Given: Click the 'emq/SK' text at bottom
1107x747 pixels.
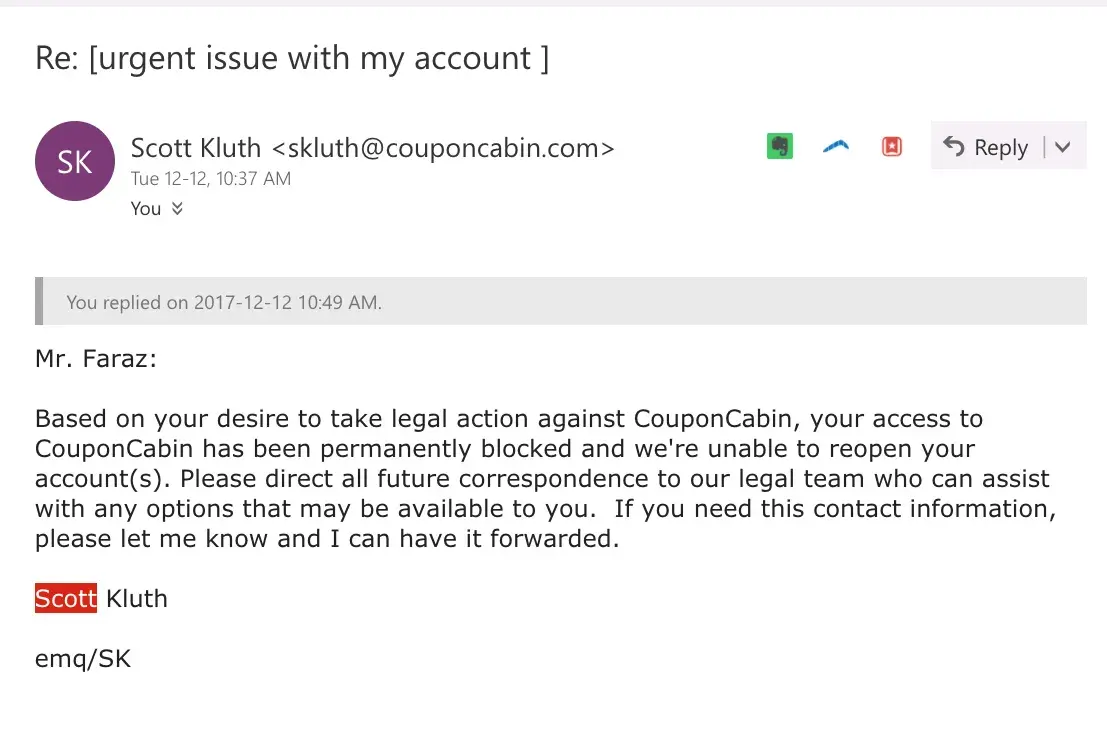Looking at the screenshot, I should 83,659.
